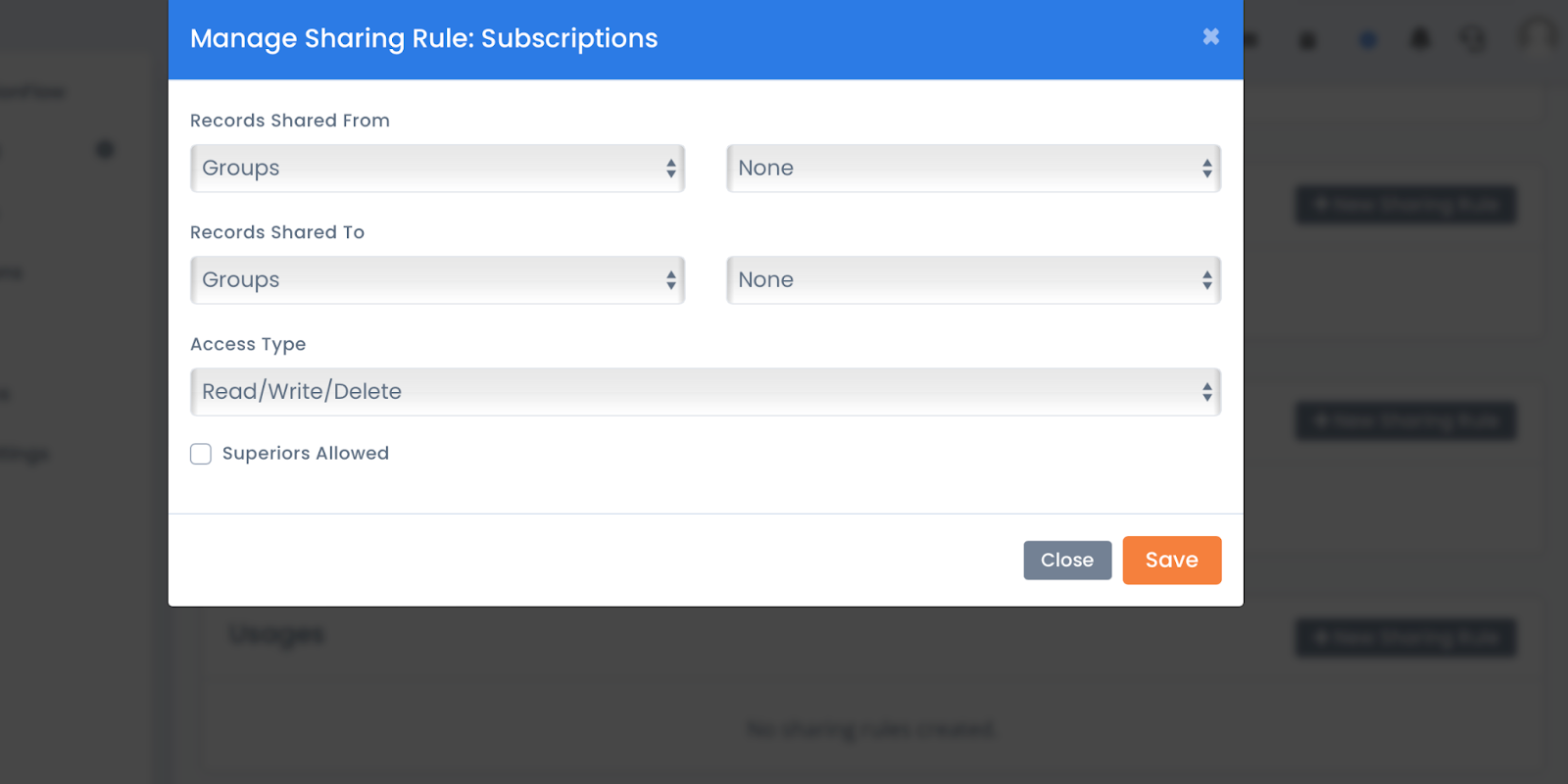Open the notifications bell icon in top bar
This screenshot has width=1568, height=784.
[1419, 39]
